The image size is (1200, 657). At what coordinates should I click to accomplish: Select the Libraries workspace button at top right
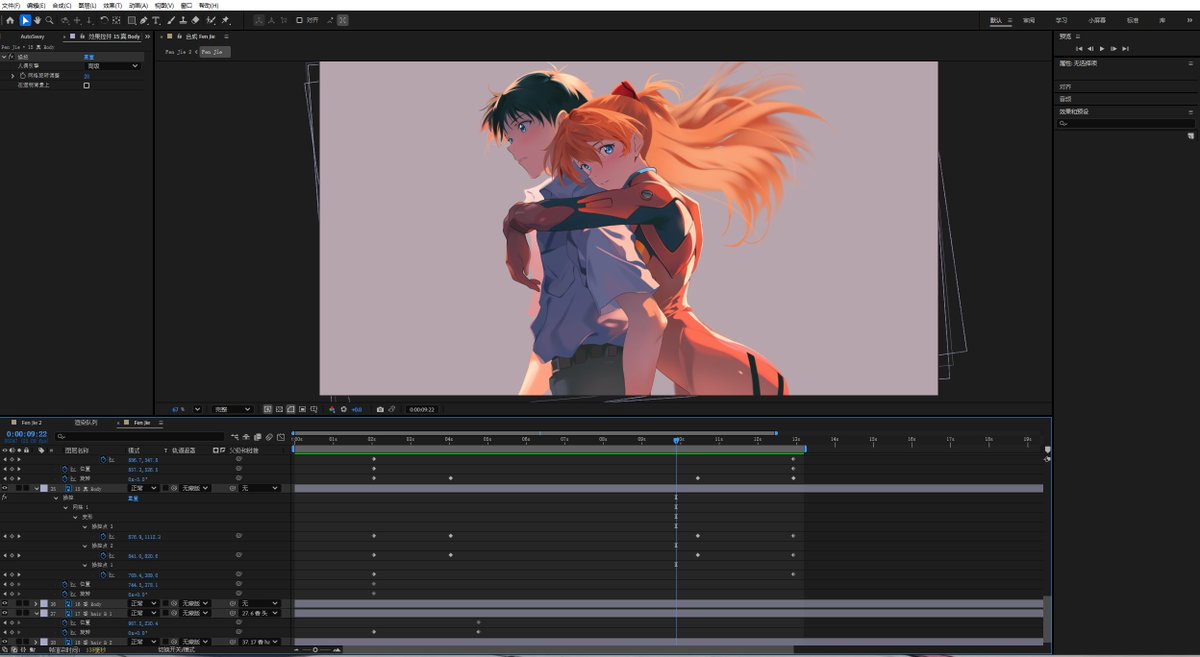(1162, 20)
